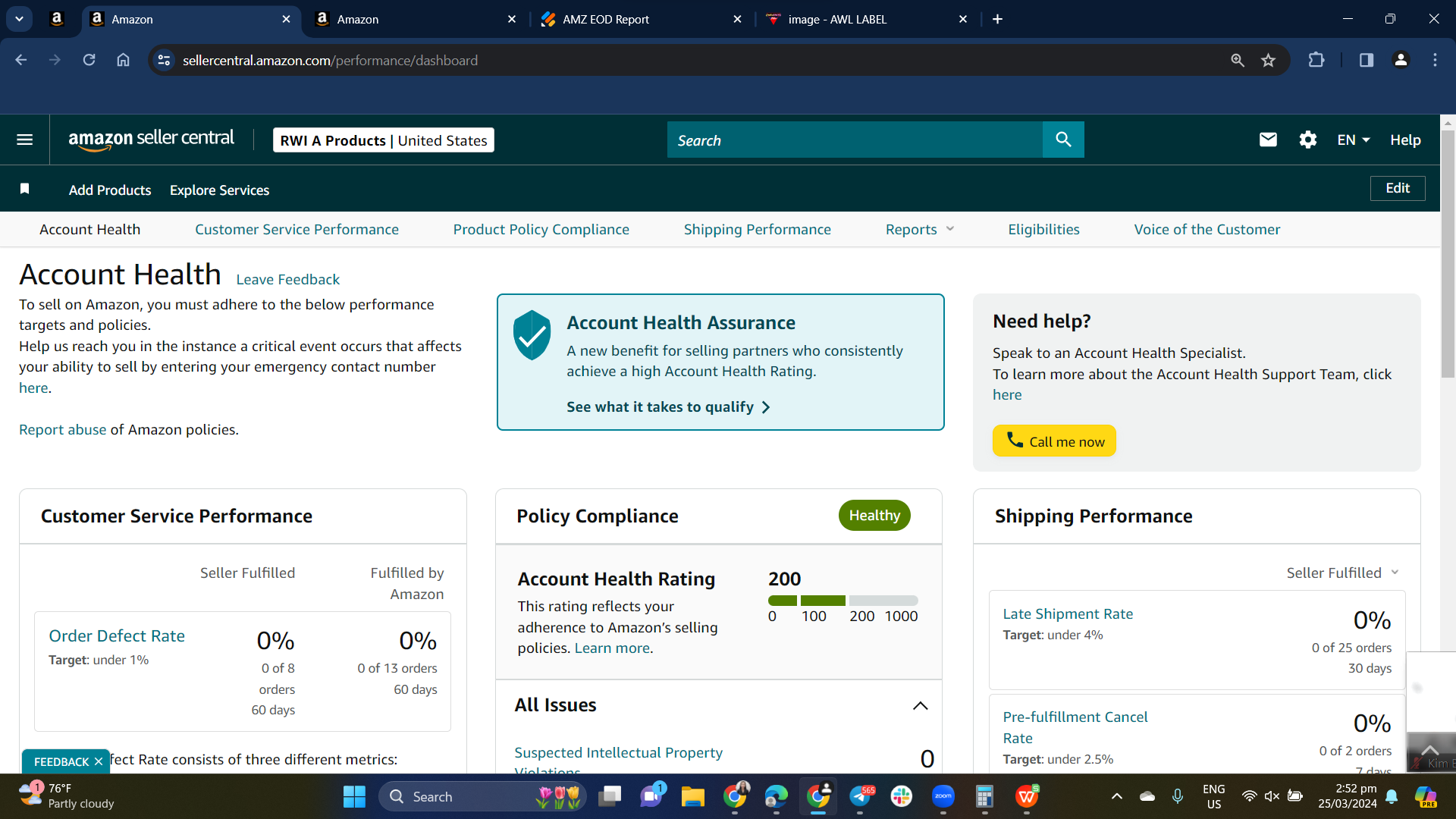Open the messages envelope icon
The height and width of the screenshot is (819, 1456).
(x=1268, y=140)
